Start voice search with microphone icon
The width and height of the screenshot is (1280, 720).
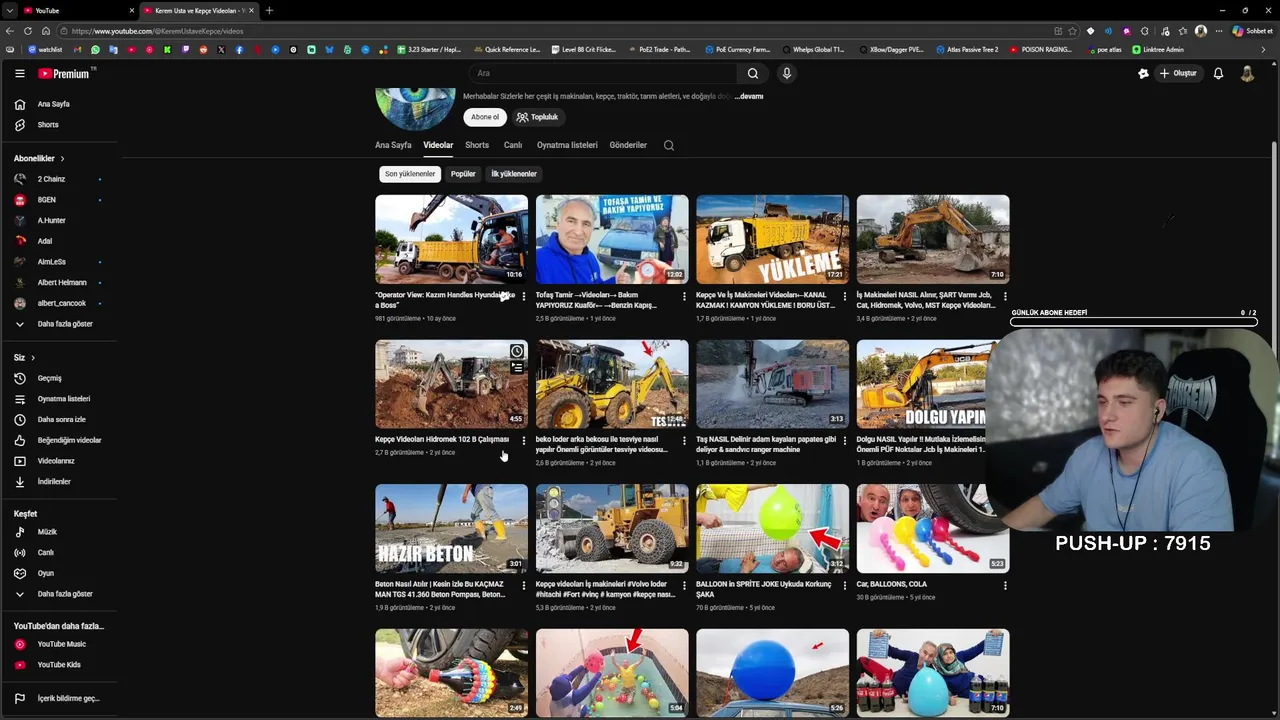click(x=787, y=73)
